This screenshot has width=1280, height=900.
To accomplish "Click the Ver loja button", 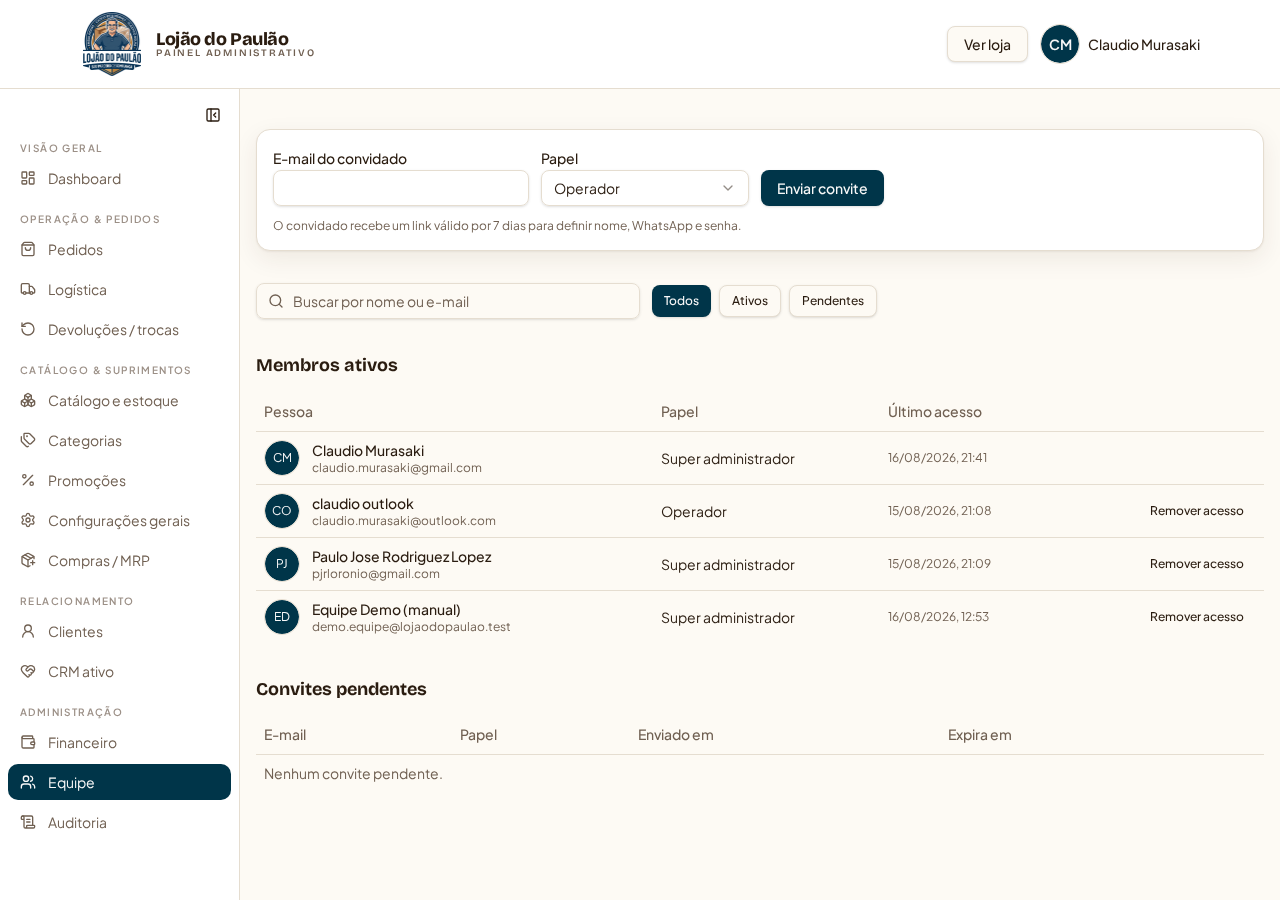I will pyautogui.click(x=987, y=44).
